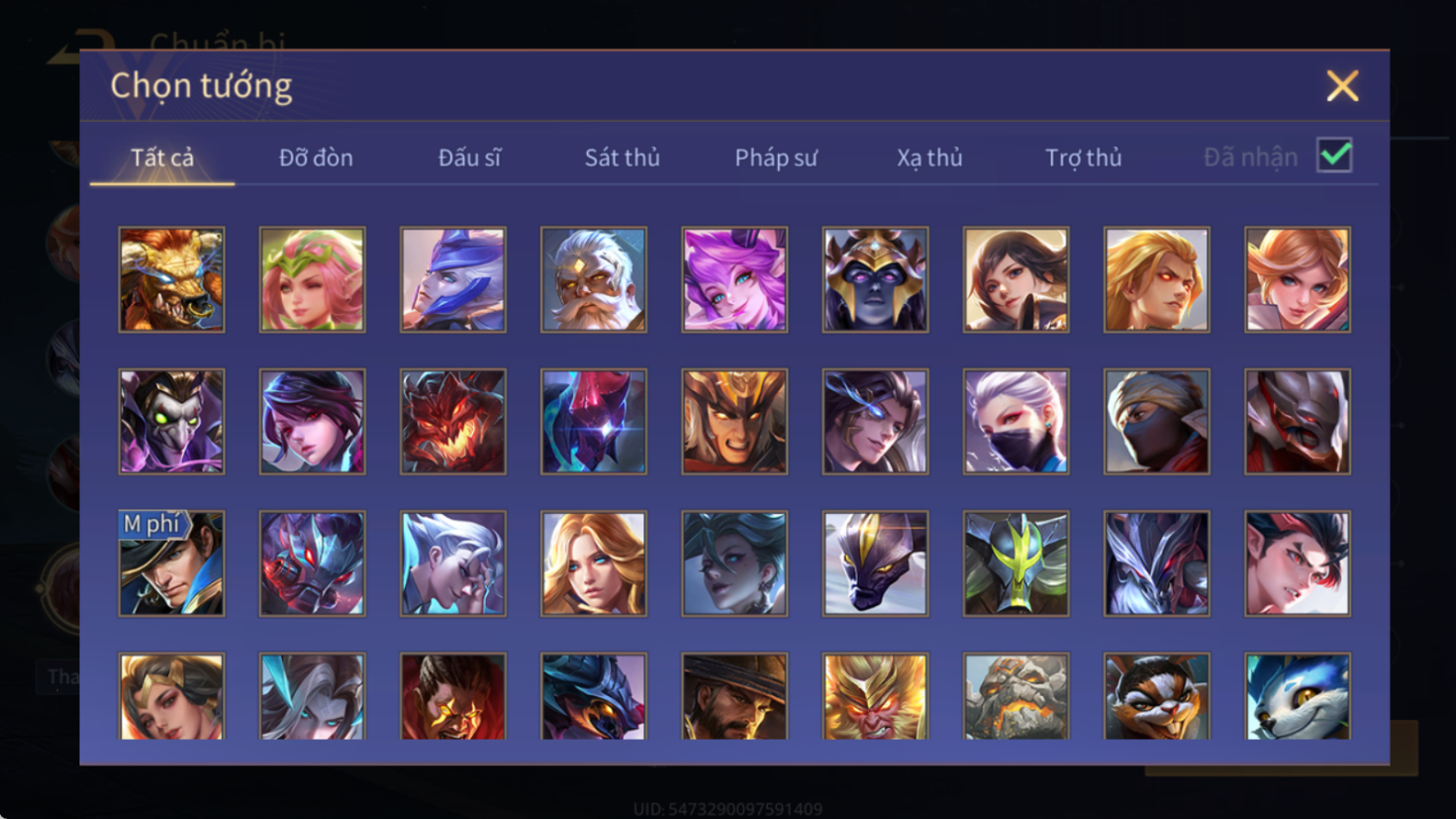
Task: Close the Chọn tướng dialog
Action: (1342, 86)
